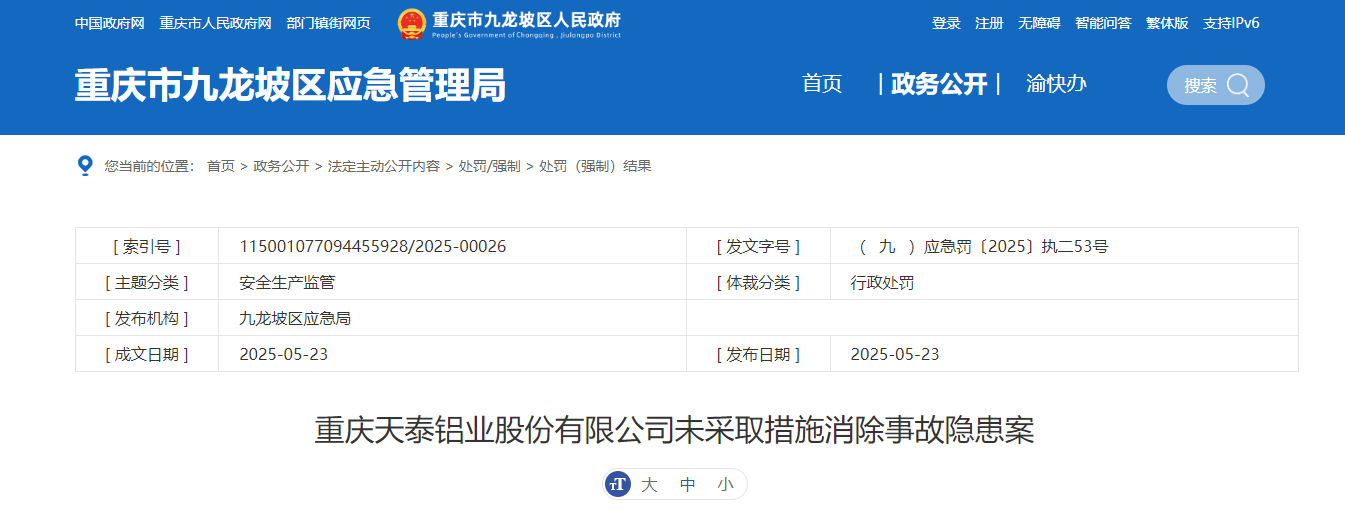Click breadcrumb 处罚/强制
Image resolution: width=1345 pixels, height=521 pixels.
tap(489, 166)
